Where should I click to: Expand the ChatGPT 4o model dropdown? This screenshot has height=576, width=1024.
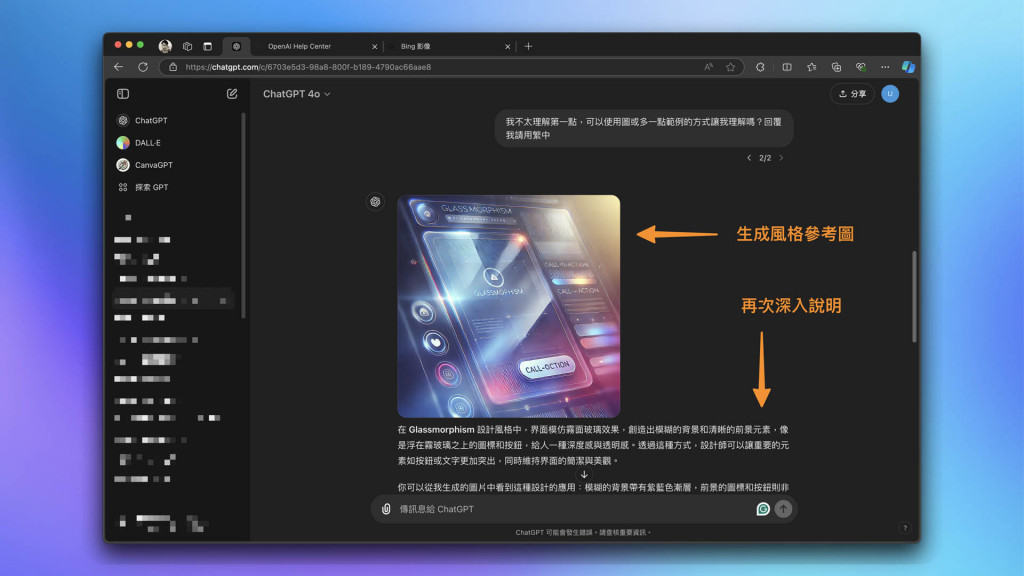click(296, 94)
